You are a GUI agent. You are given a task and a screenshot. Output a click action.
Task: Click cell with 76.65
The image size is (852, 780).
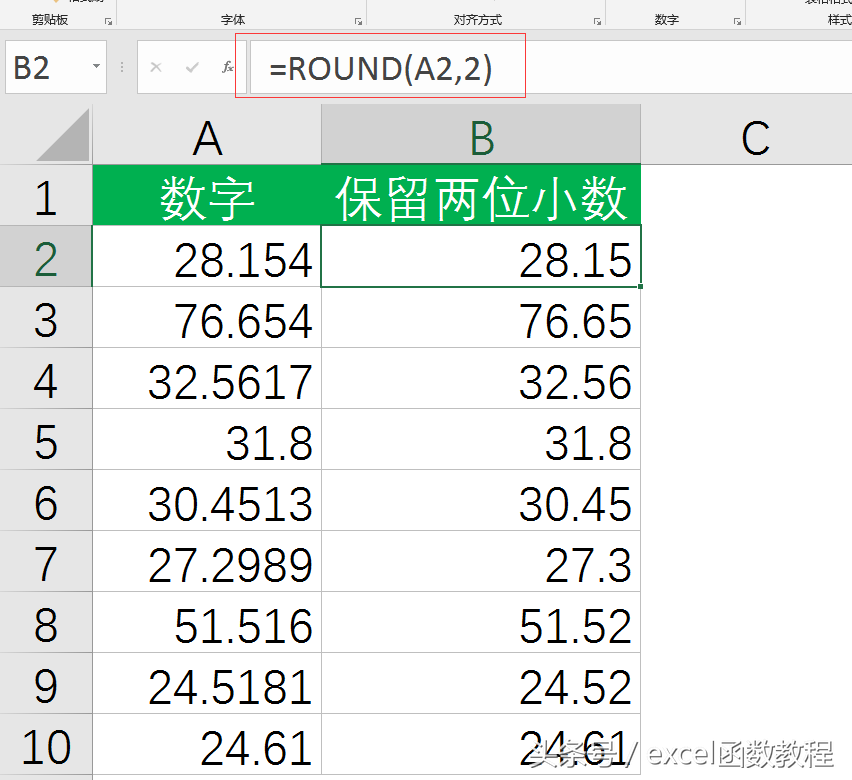coord(481,317)
